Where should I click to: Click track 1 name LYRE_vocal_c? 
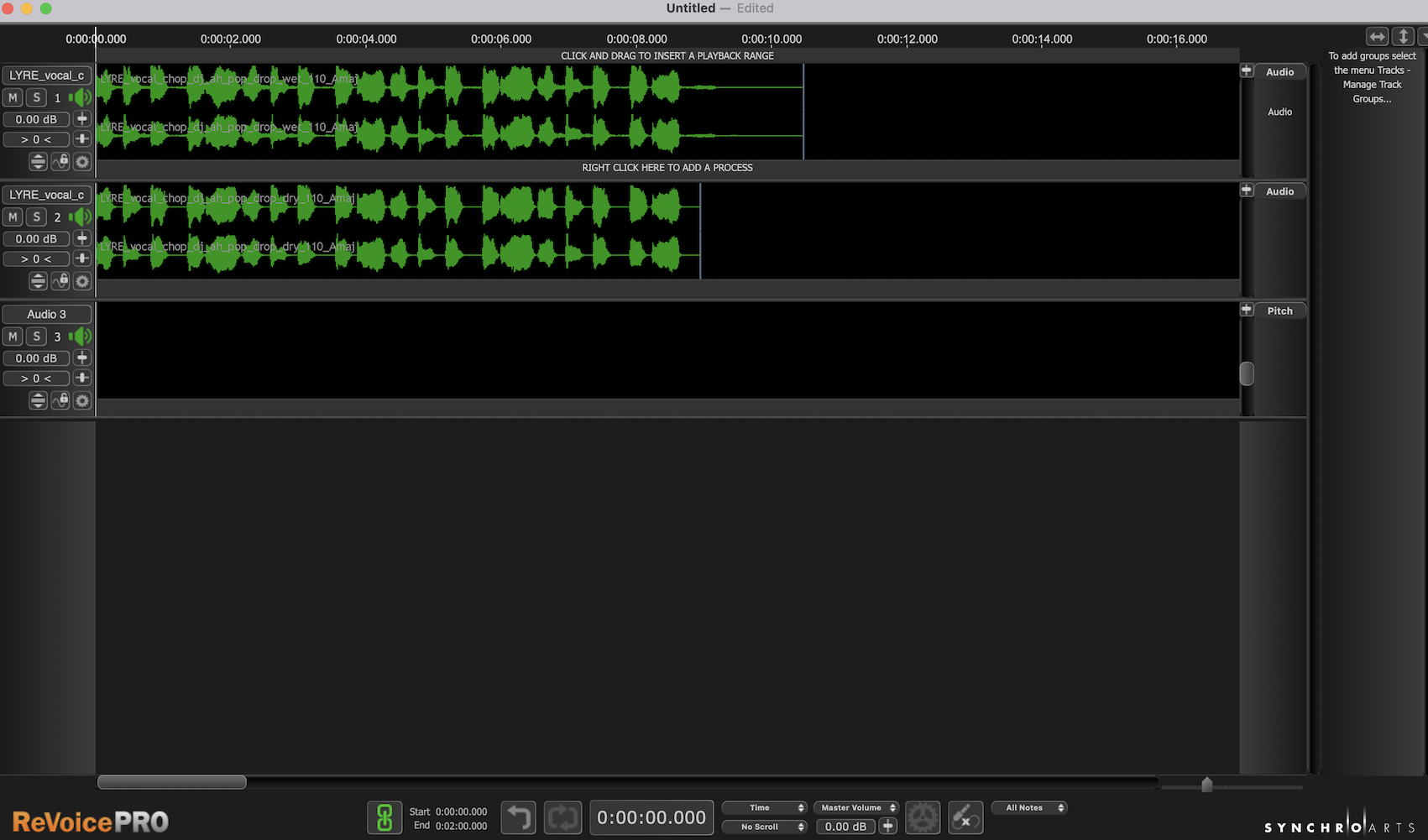46,76
